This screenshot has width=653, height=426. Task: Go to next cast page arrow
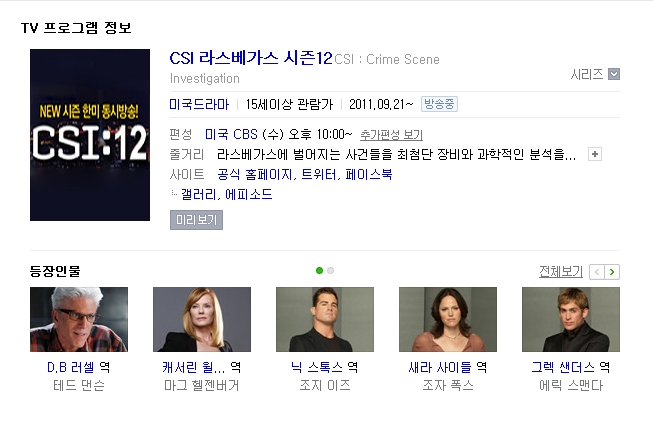[x=612, y=272]
